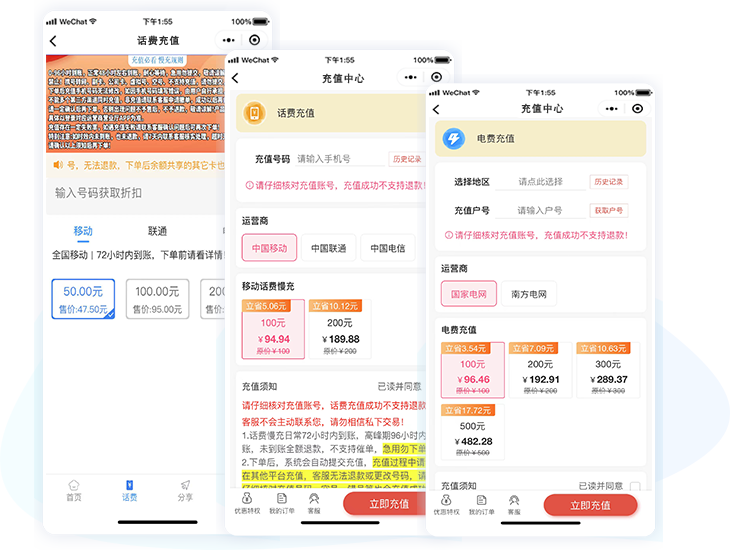Go back on middle 充值中心 screen
Screen dimensions: 730x550
click(235, 78)
